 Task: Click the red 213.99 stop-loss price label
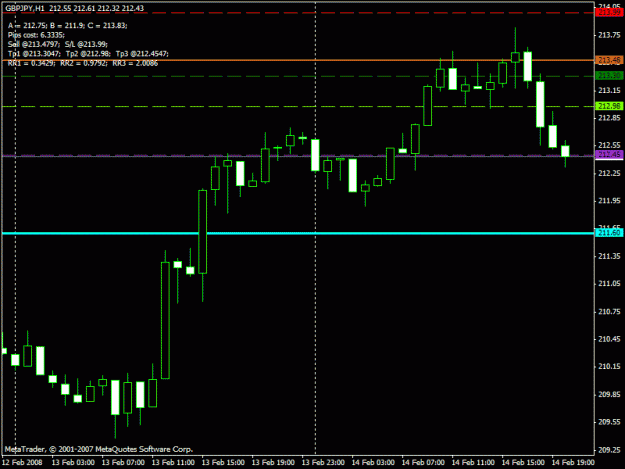tap(609, 13)
